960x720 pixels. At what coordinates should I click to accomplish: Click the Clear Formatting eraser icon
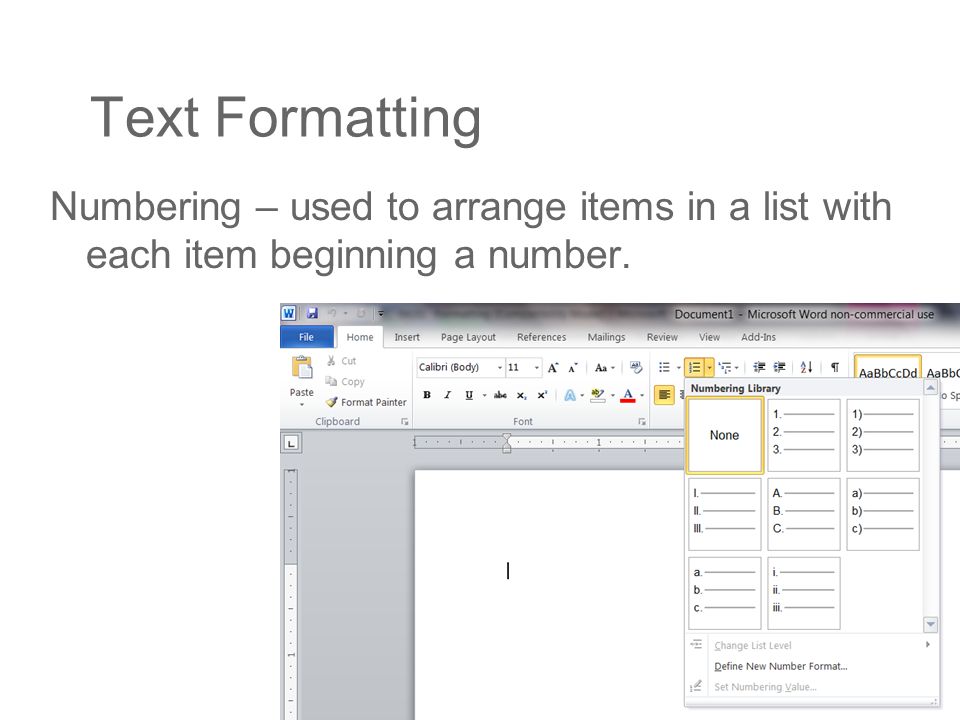tap(636, 367)
